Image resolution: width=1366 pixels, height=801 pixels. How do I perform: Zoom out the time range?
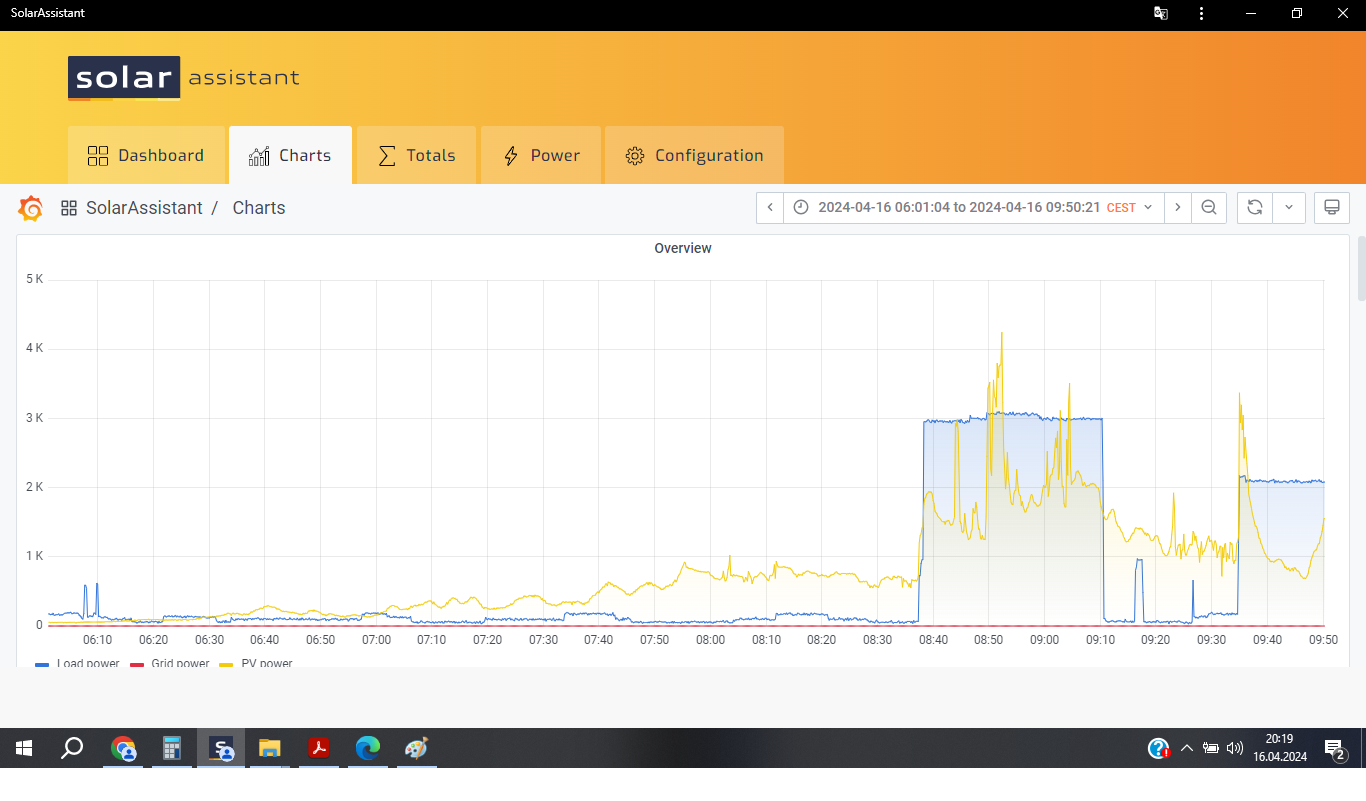[1209, 208]
